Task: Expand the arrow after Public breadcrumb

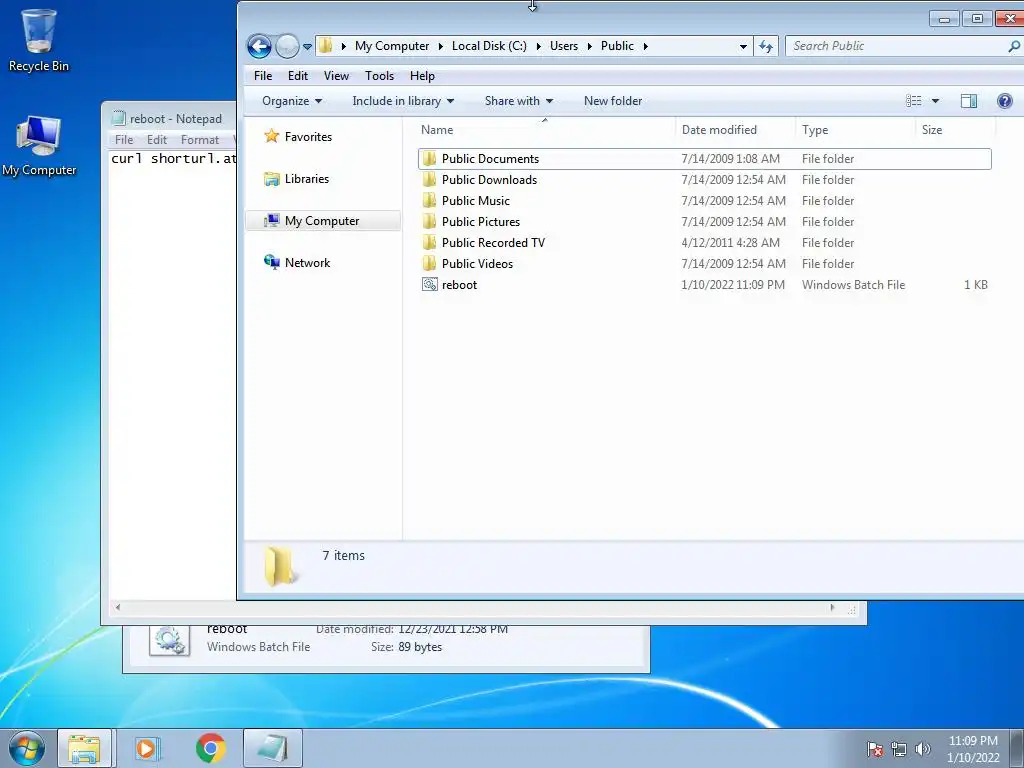Action: click(x=645, y=46)
